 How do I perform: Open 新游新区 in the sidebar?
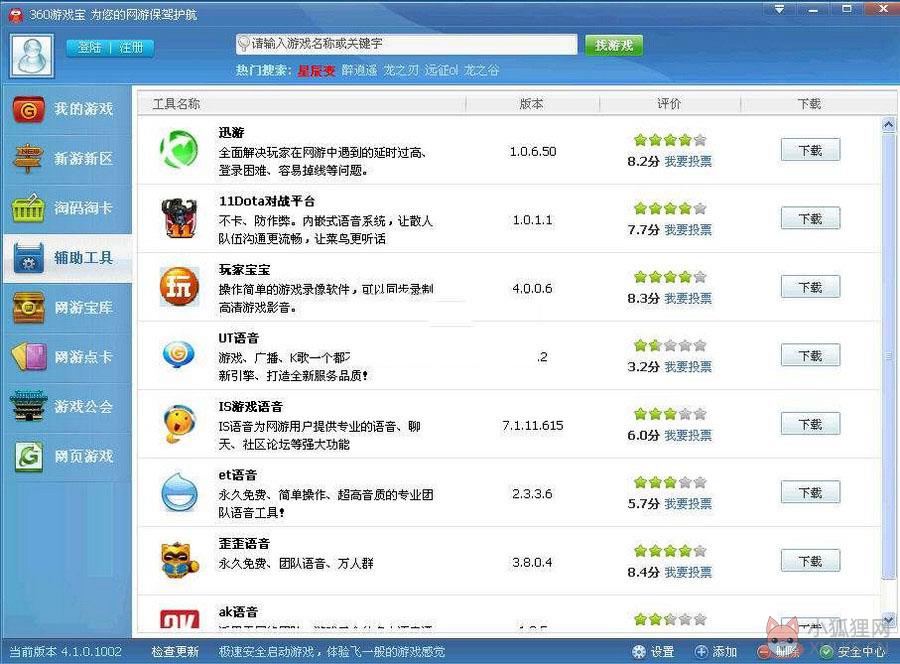point(67,158)
